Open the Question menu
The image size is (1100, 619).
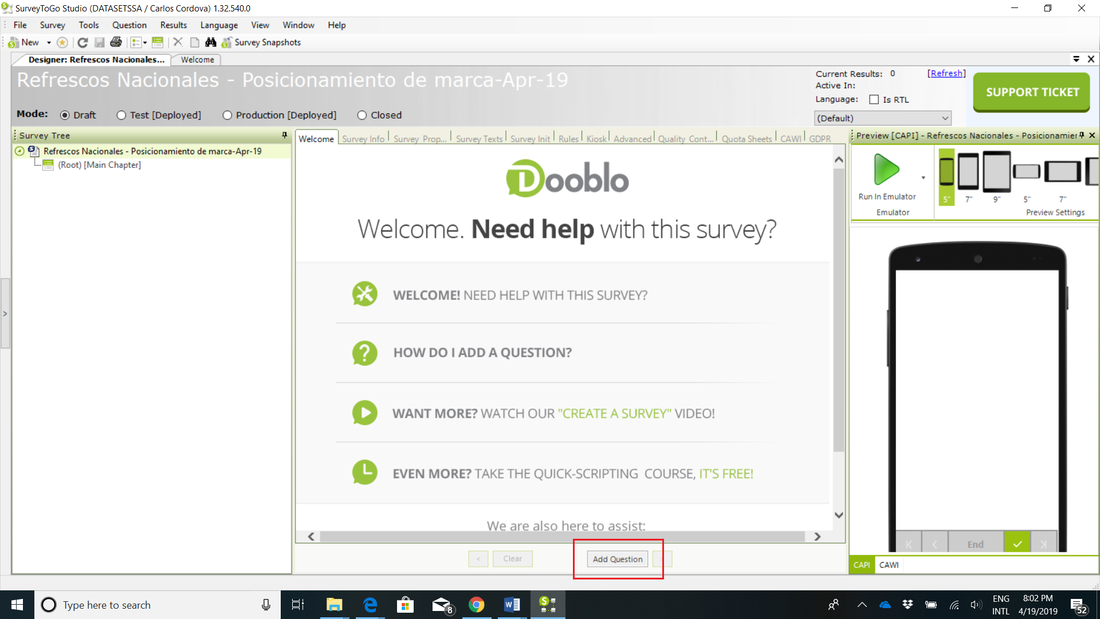click(x=129, y=25)
